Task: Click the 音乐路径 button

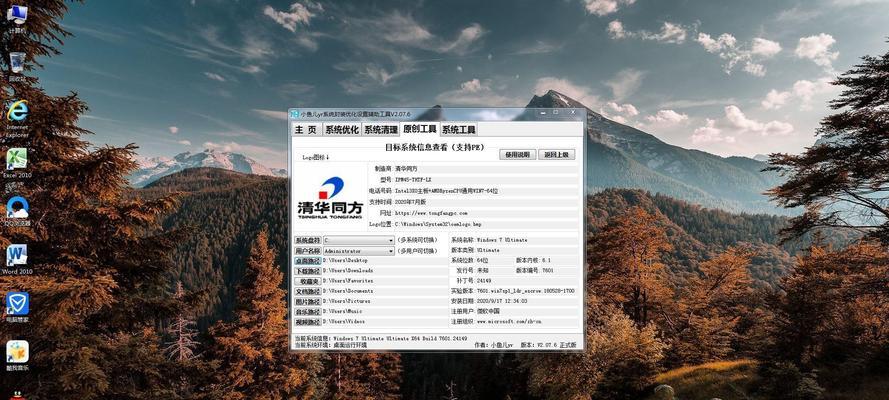Action: coord(307,312)
